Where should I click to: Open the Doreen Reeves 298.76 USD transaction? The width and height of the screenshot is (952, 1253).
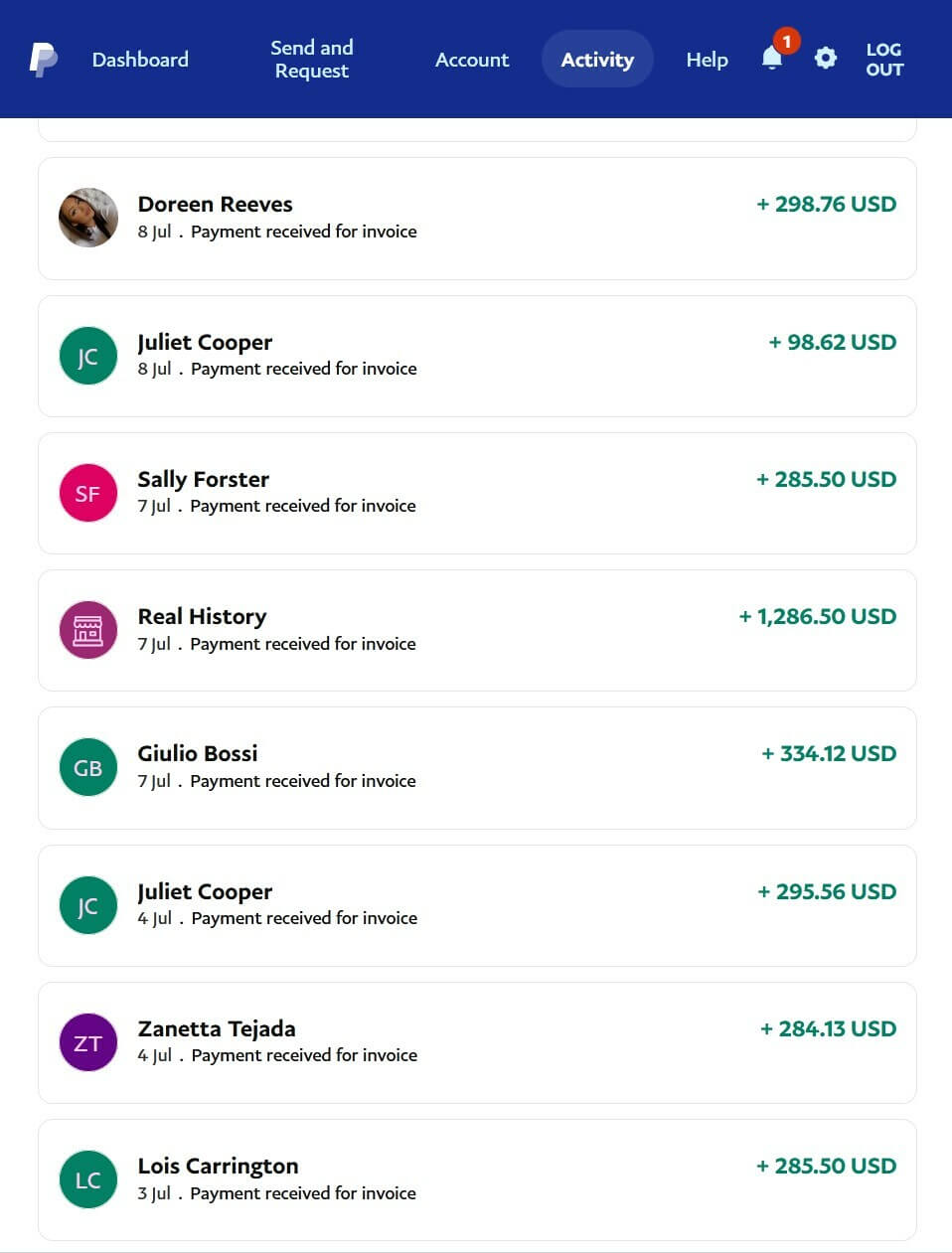point(477,219)
